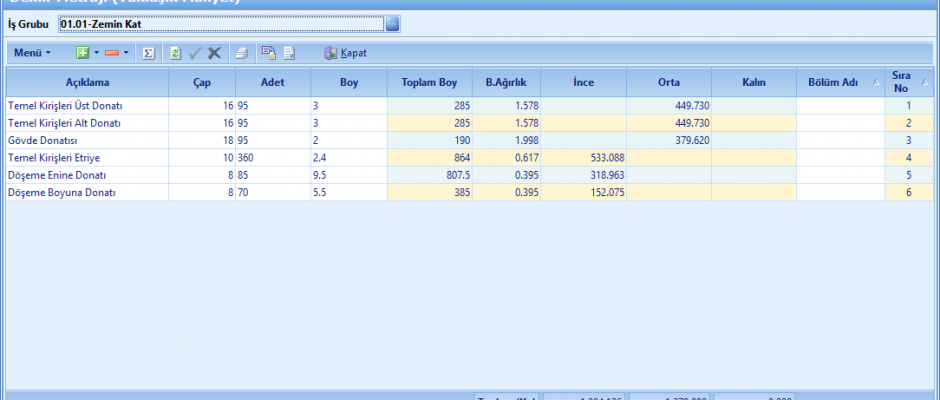Sort by the Sıra No column header
This screenshot has width=940, height=400.
[902, 82]
